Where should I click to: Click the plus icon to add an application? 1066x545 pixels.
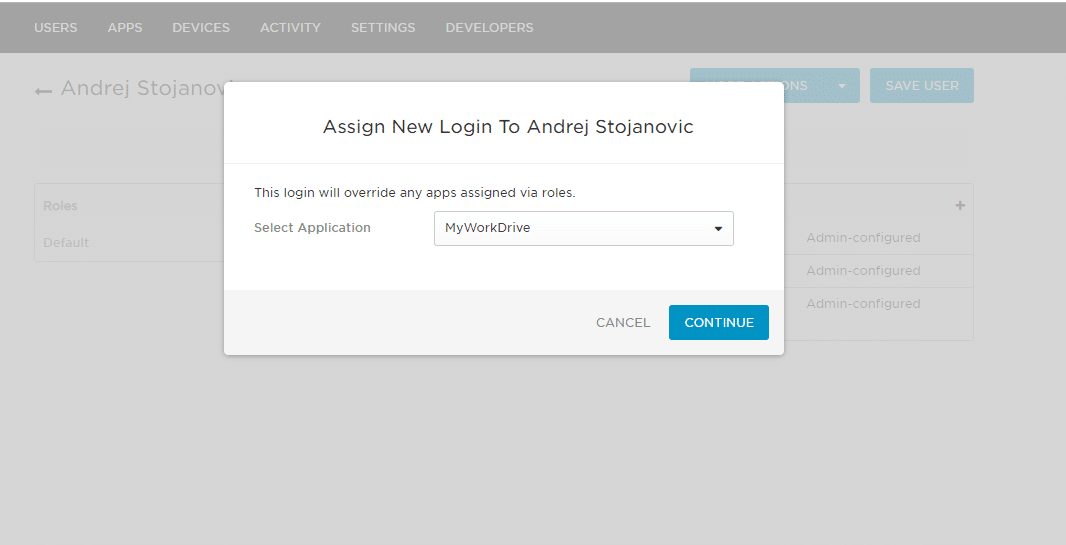point(960,206)
